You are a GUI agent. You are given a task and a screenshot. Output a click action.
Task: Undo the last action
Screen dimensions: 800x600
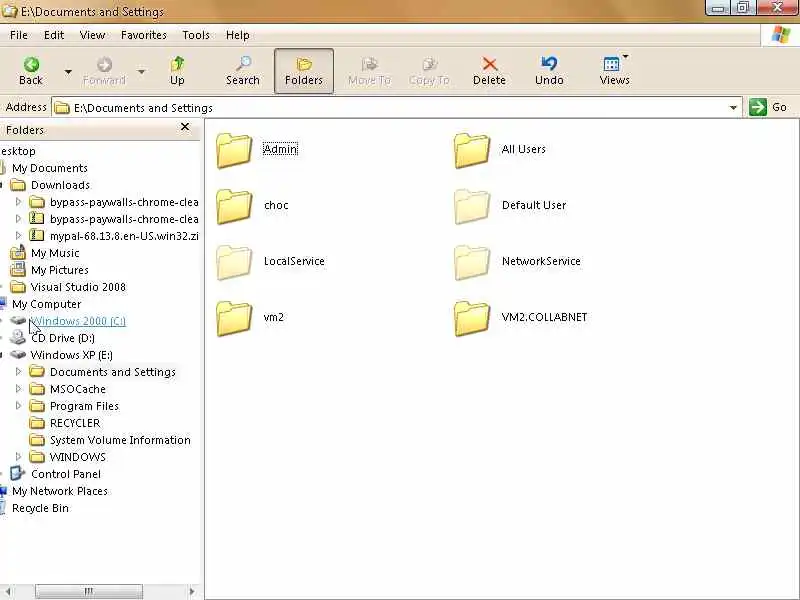549,71
